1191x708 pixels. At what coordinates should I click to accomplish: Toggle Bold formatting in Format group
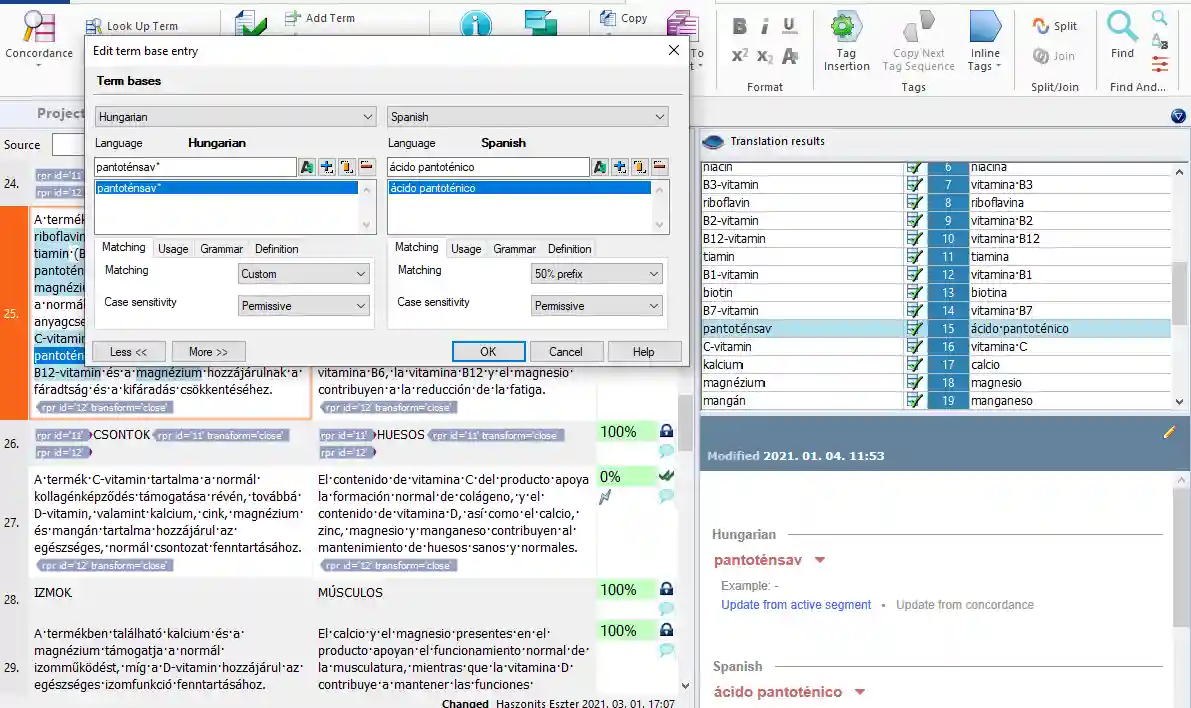740,27
